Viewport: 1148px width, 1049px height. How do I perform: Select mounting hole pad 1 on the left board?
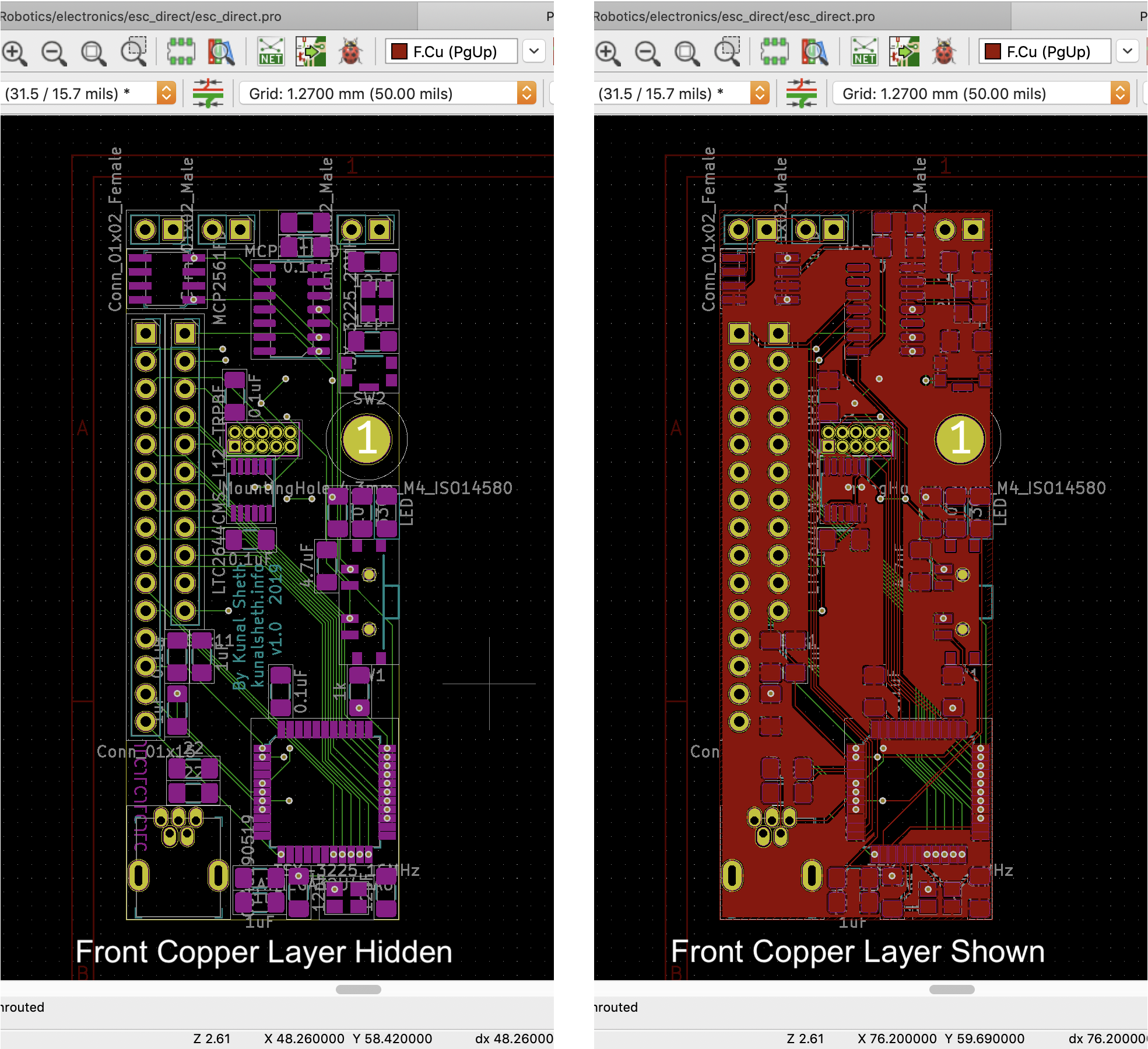367,439
